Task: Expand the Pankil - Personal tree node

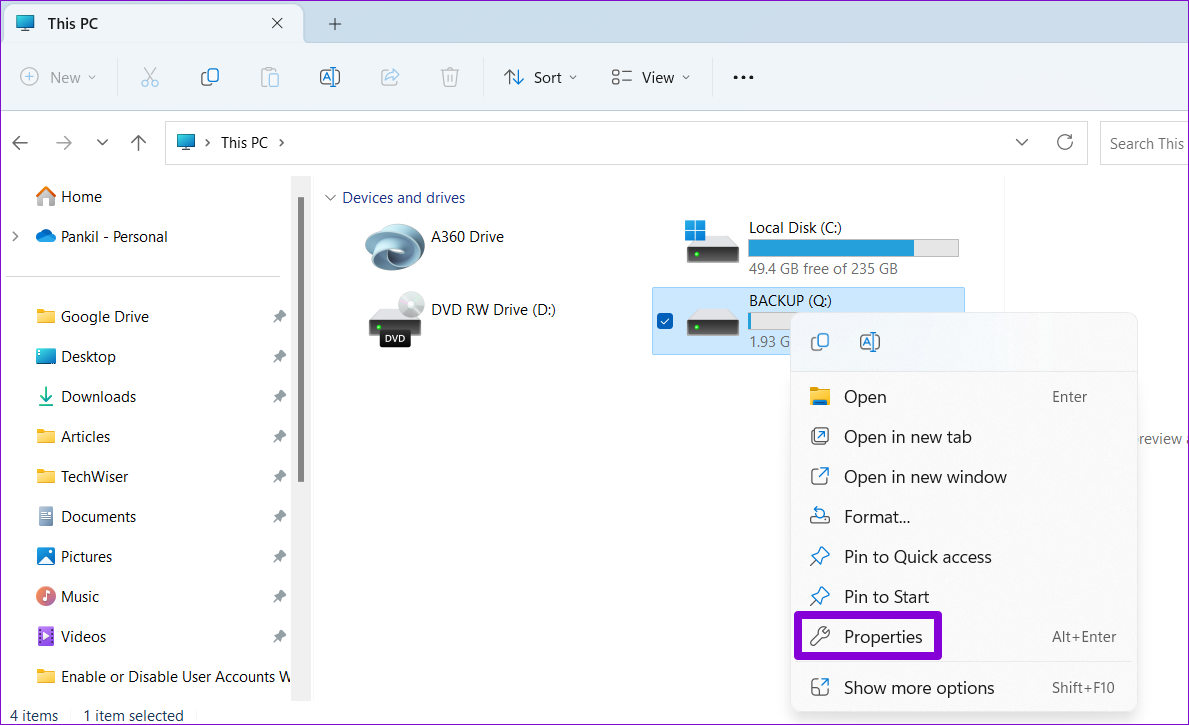Action: [x=15, y=237]
